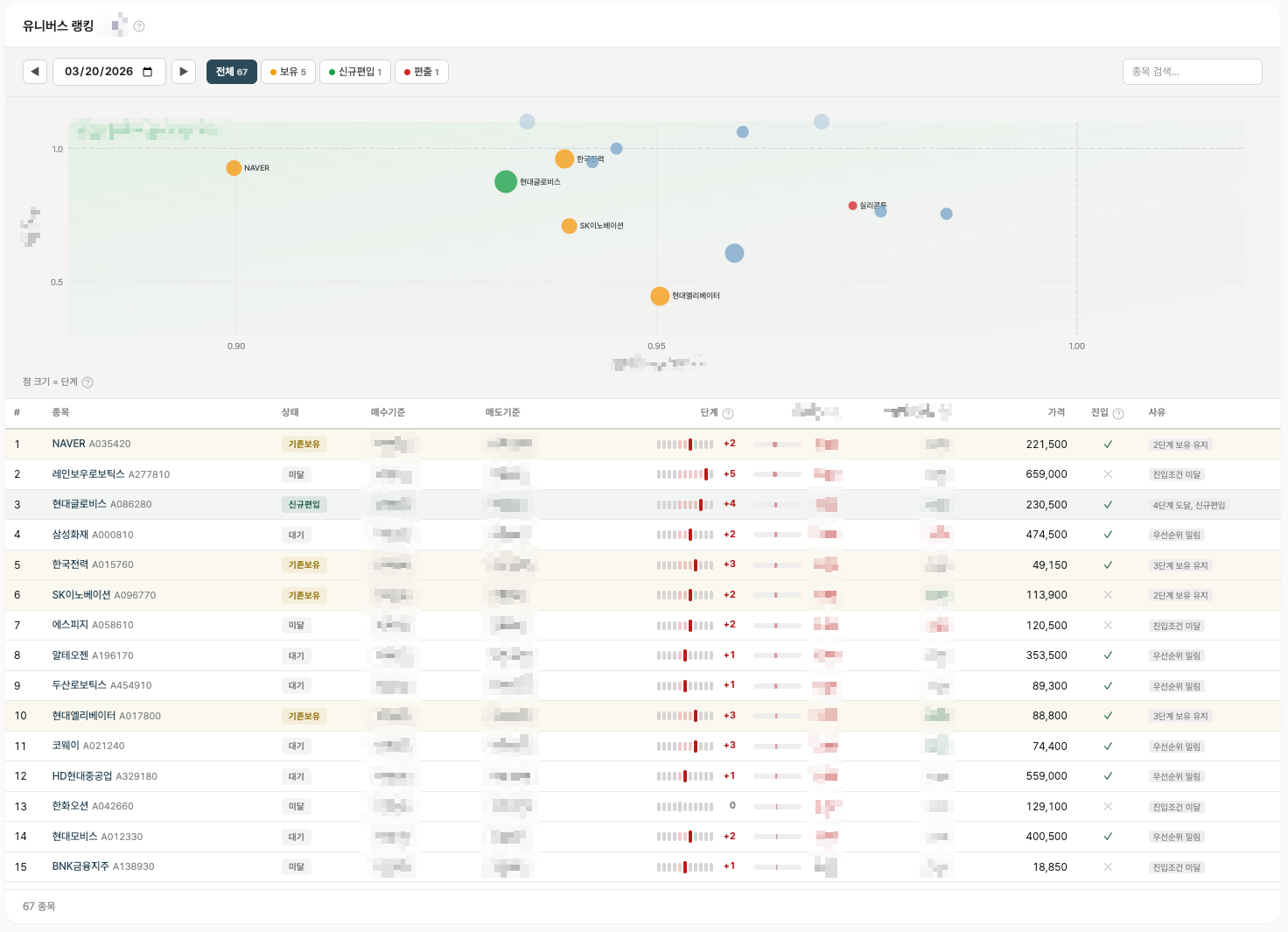The height and width of the screenshot is (932, 1288).
Task: Click the 대기 status badge for 알테오젠
Action: pos(297,655)
